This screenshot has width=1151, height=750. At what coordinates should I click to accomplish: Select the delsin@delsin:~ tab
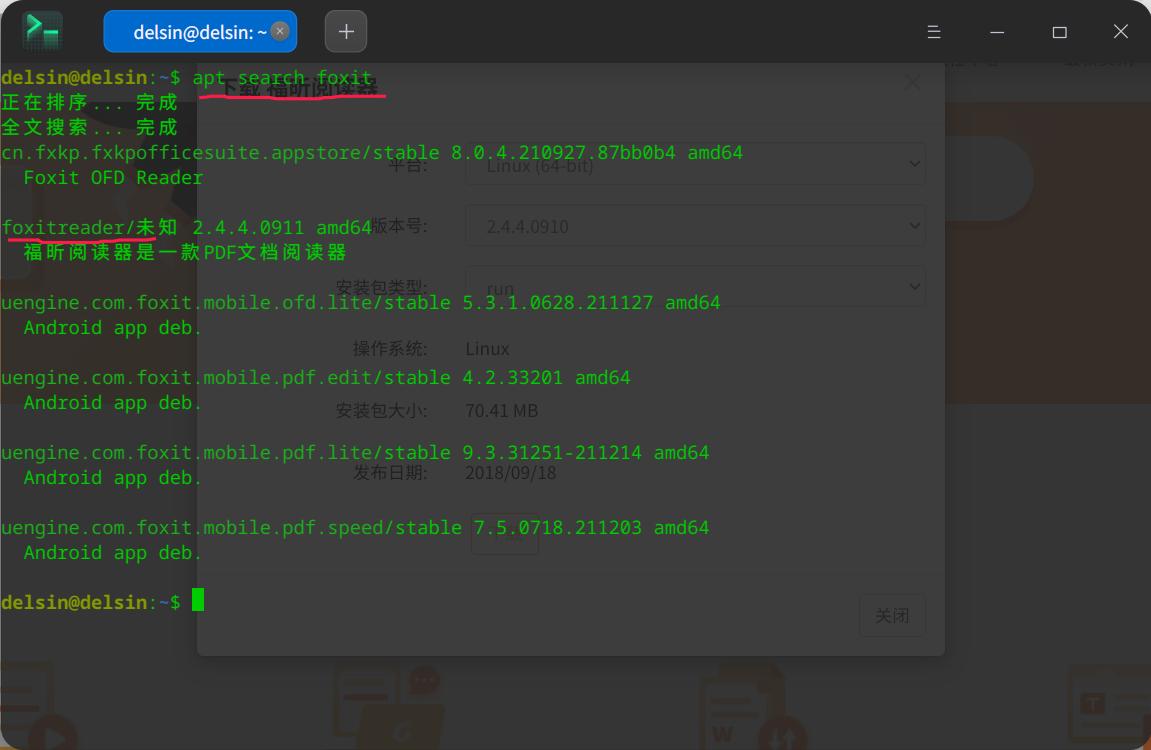[195, 31]
